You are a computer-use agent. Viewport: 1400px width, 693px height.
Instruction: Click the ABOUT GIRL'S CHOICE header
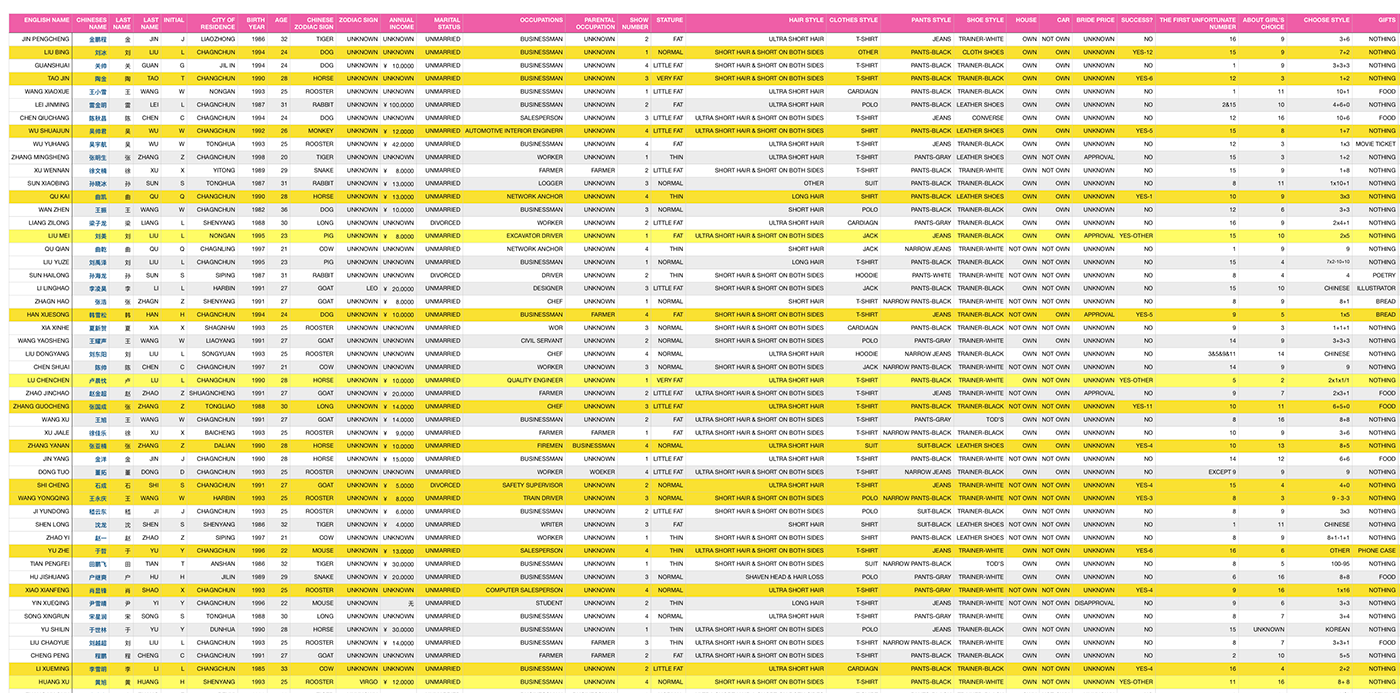coord(1263,22)
